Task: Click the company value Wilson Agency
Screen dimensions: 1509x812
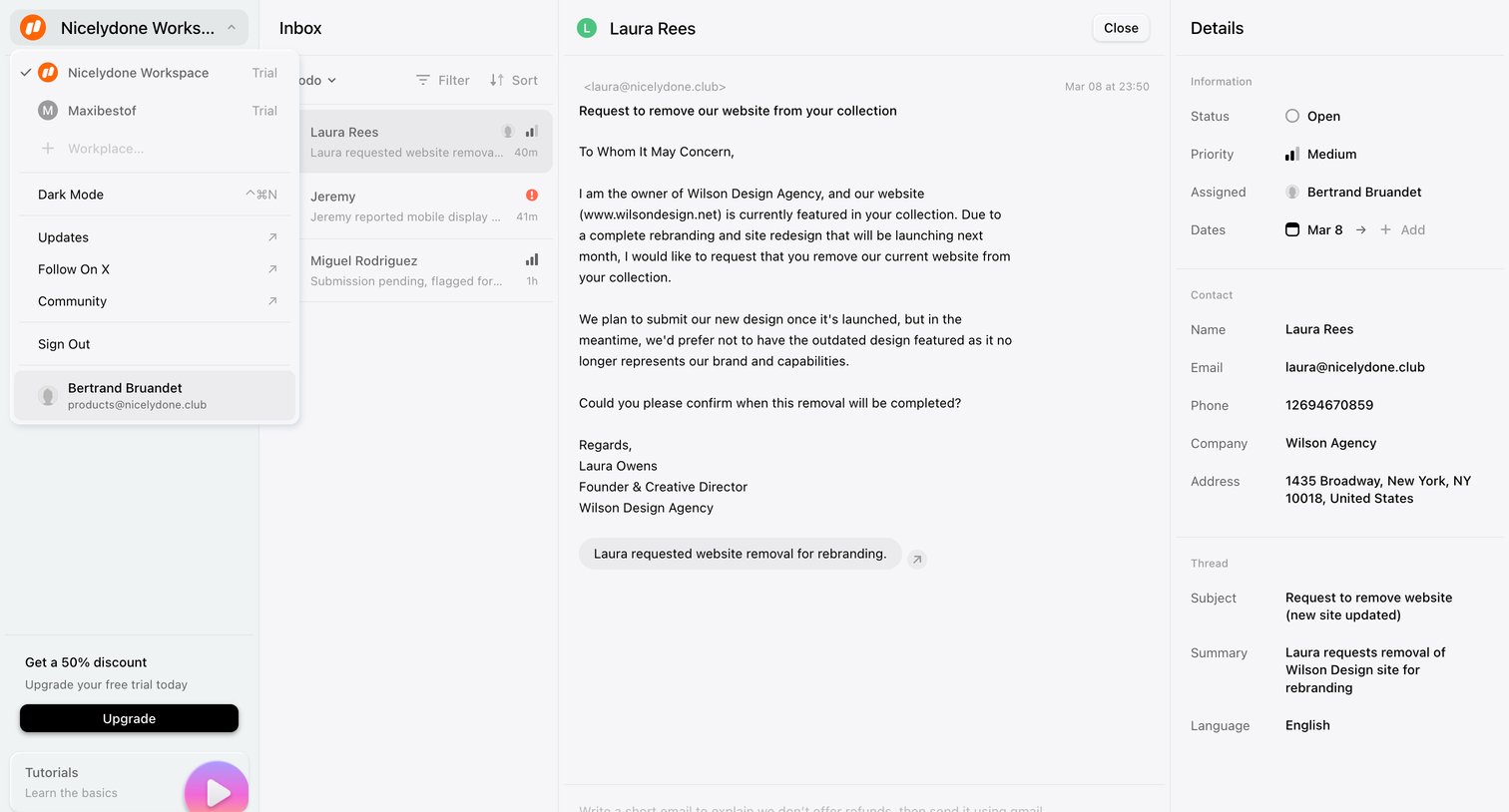Action: click(x=1330, y=443)
